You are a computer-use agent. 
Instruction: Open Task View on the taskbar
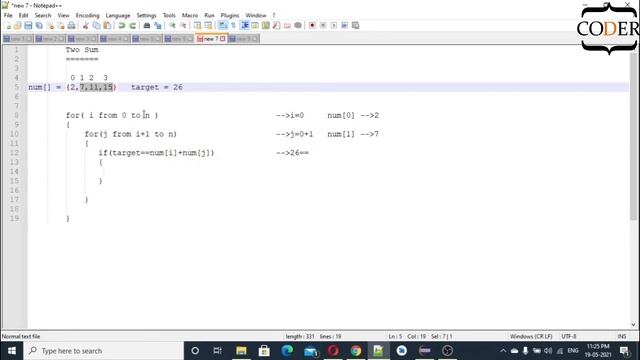pos(217,351)
